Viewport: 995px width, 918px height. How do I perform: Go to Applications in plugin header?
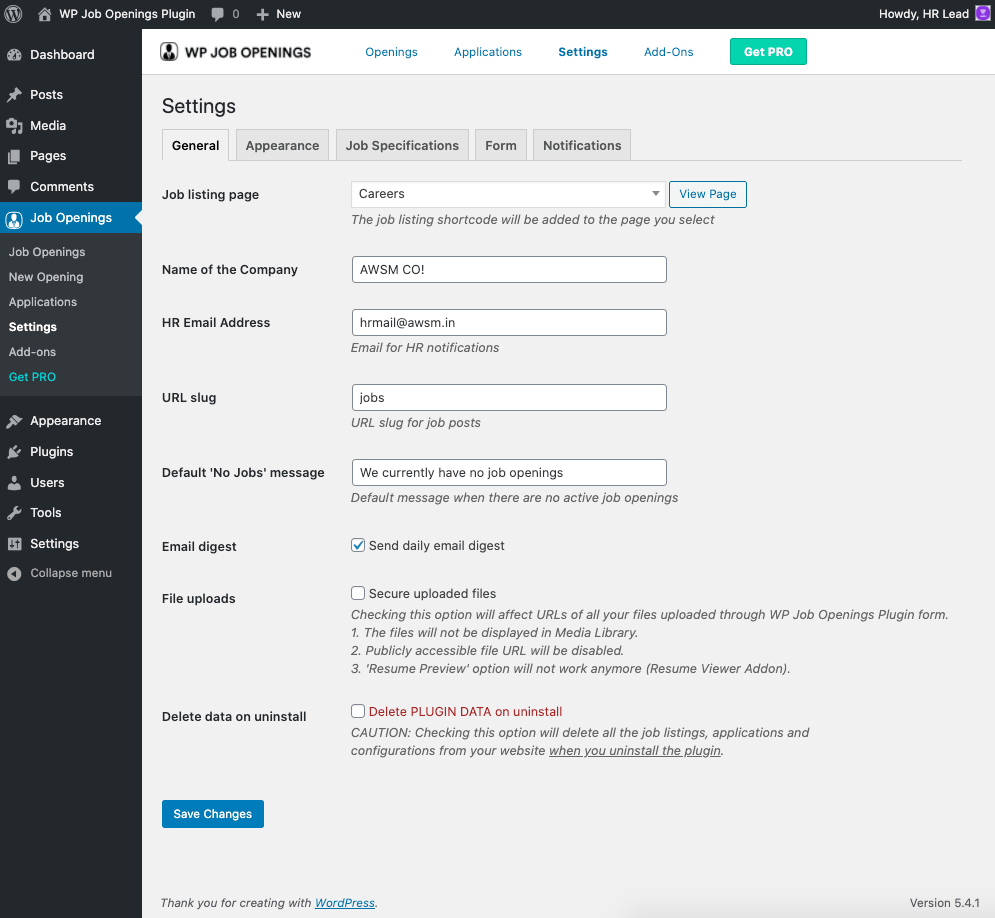pyautogui.click(x=488, y=52)
